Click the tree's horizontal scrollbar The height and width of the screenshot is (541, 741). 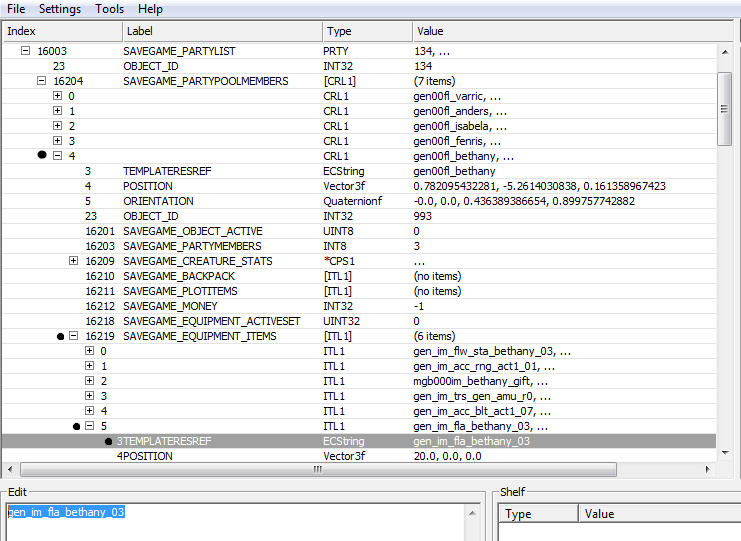click(x=360, y=470)
